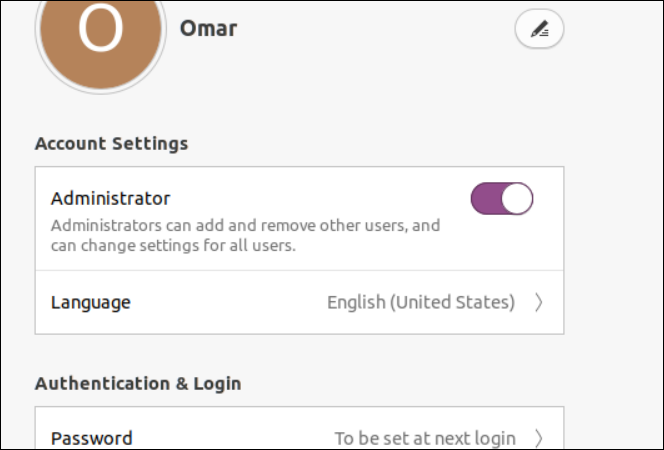This screenshot has width=664, height=450.
Task: Click the Administrator label
Action: coord(111,199)
